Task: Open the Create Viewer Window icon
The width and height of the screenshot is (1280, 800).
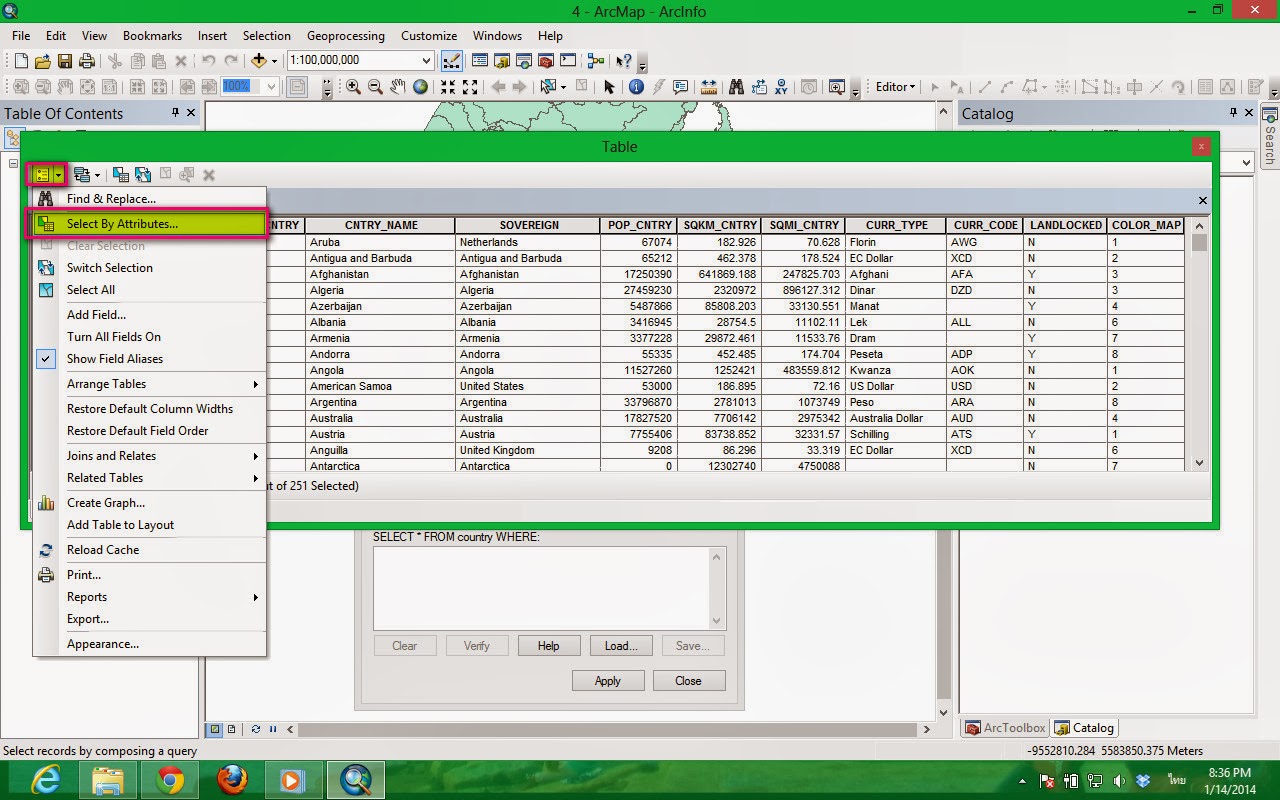Action: point(836,87)
